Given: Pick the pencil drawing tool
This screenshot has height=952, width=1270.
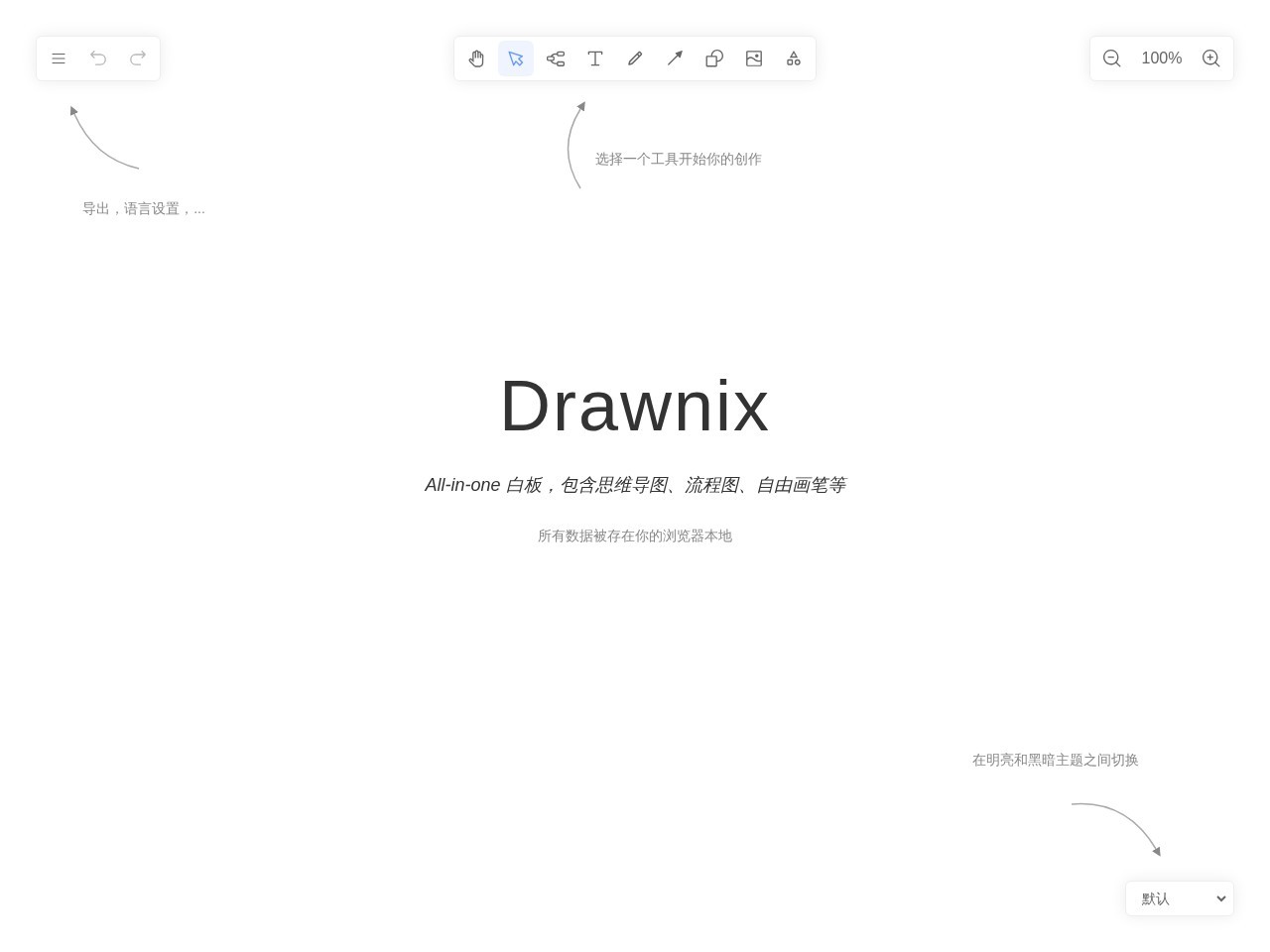Looking at the screenshot, I should click(635, 59).
